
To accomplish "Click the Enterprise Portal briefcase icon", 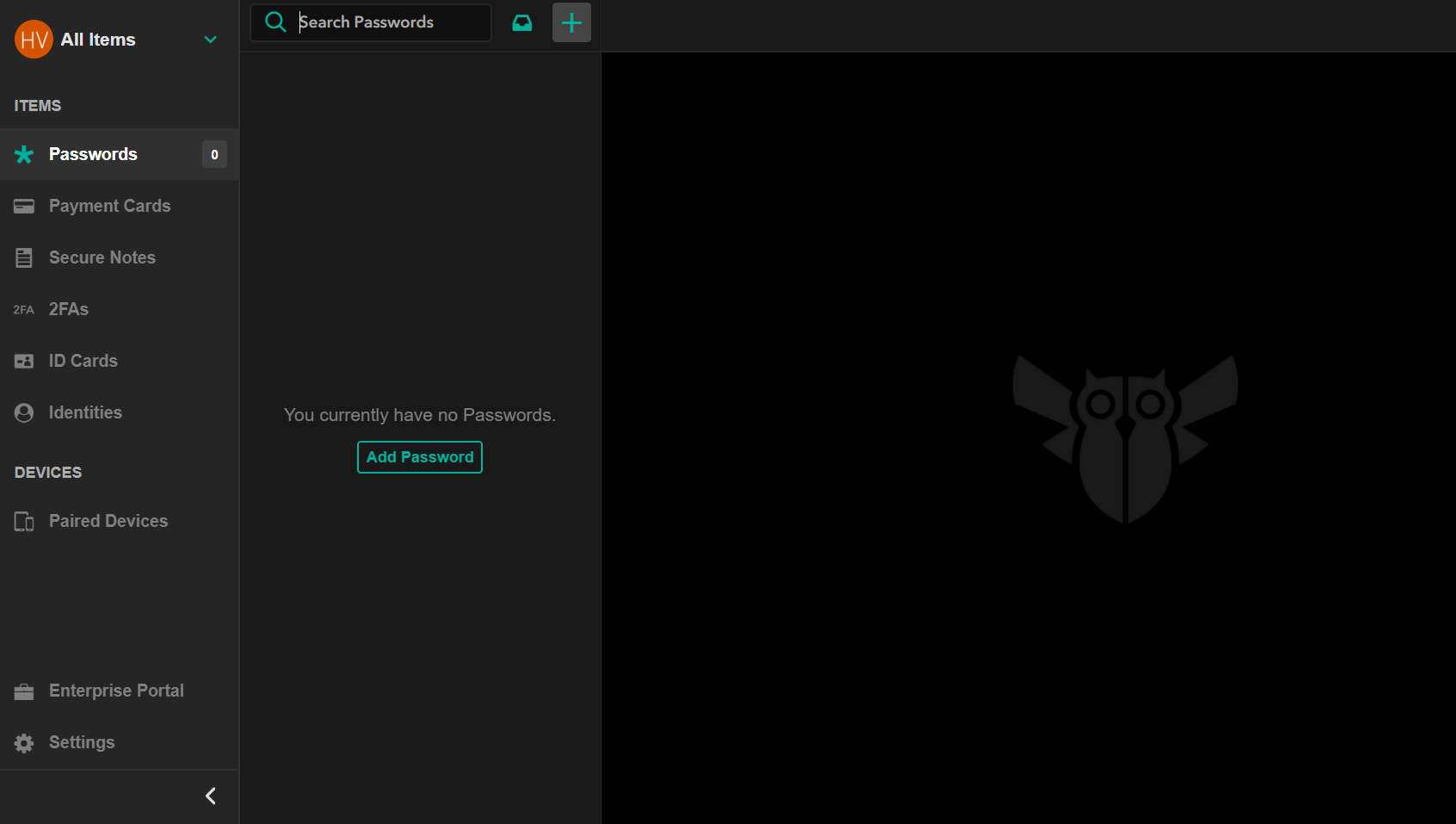I will (24, 691).
